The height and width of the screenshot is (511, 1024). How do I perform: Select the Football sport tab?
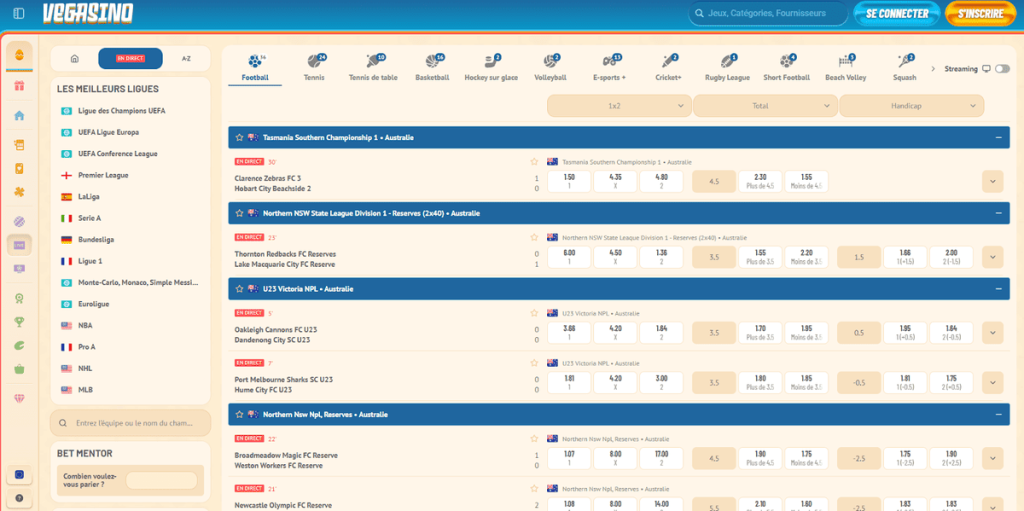tap(255, 68)
